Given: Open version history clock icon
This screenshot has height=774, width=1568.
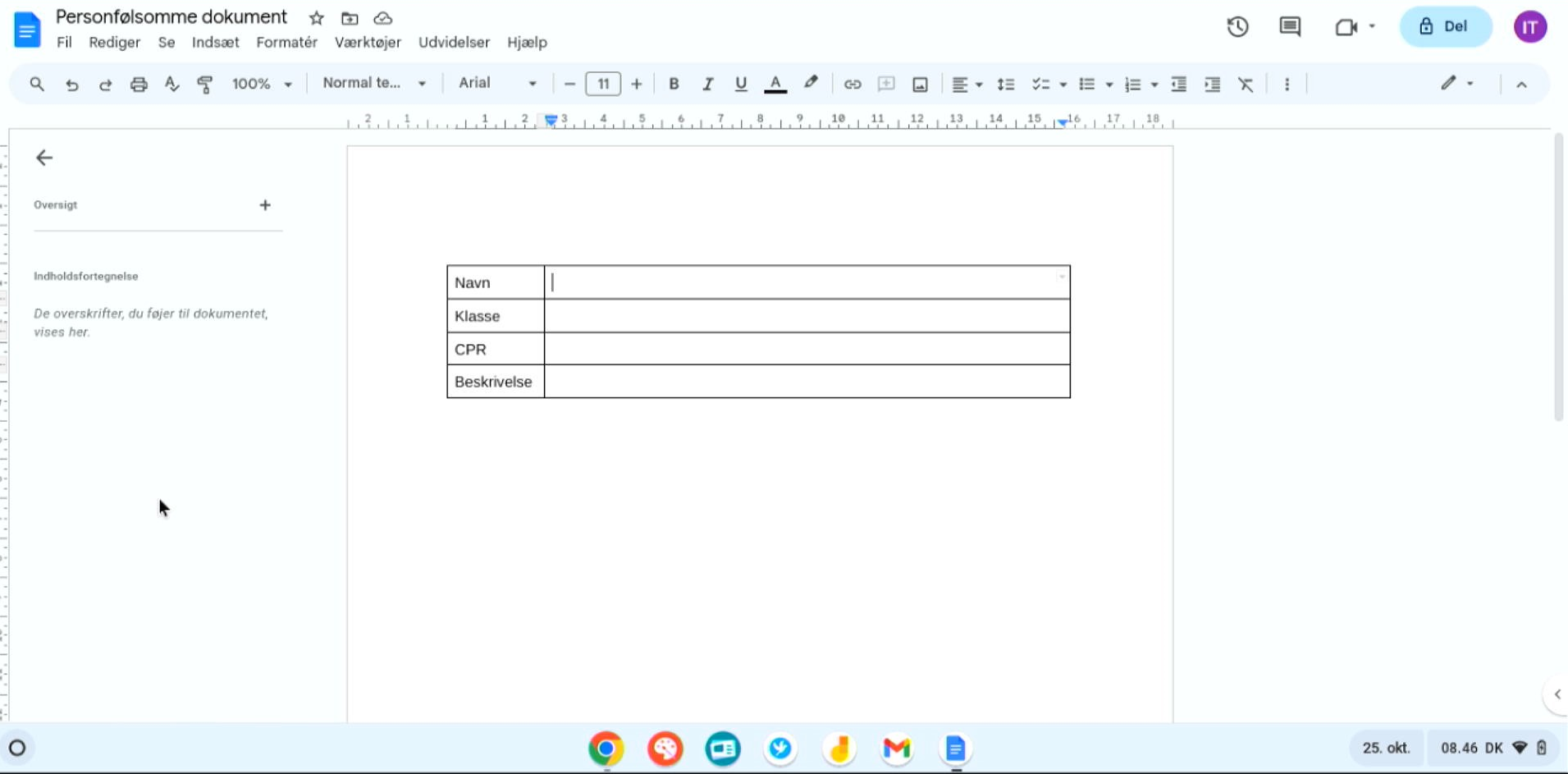Looking at the screenshot, I should point(1237,27).
